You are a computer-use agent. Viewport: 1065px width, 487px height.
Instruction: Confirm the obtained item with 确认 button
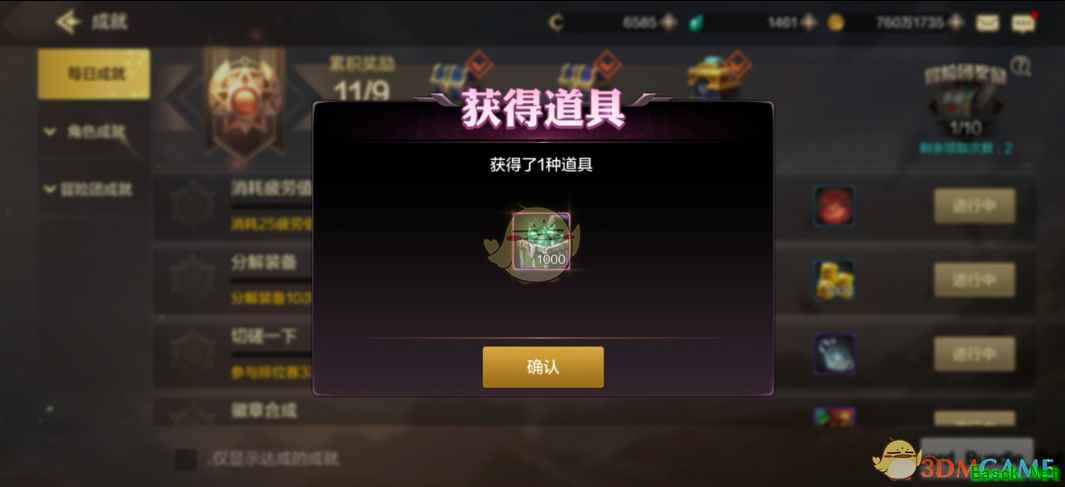[x=543, y=367]
